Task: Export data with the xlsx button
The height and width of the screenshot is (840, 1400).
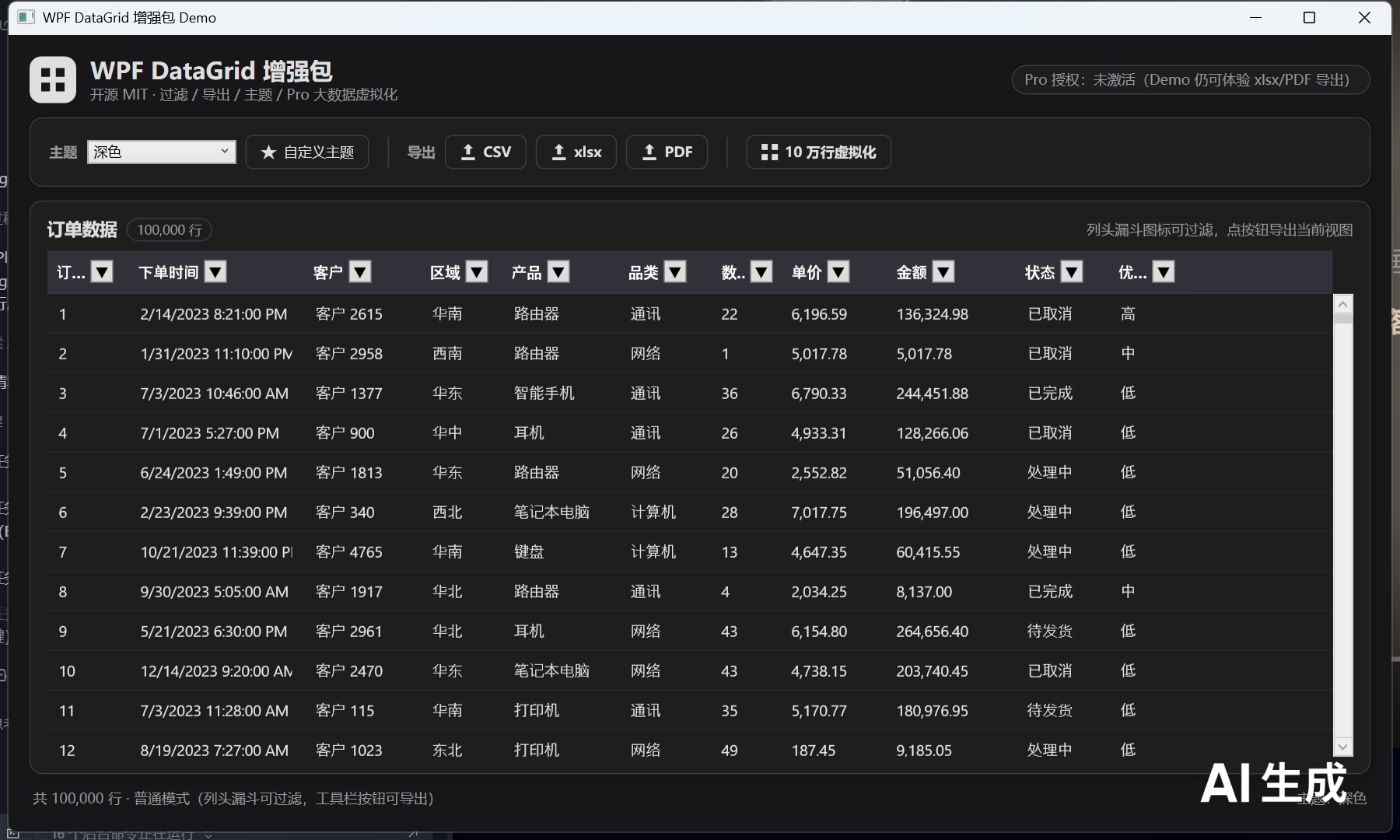Action: 576,152
